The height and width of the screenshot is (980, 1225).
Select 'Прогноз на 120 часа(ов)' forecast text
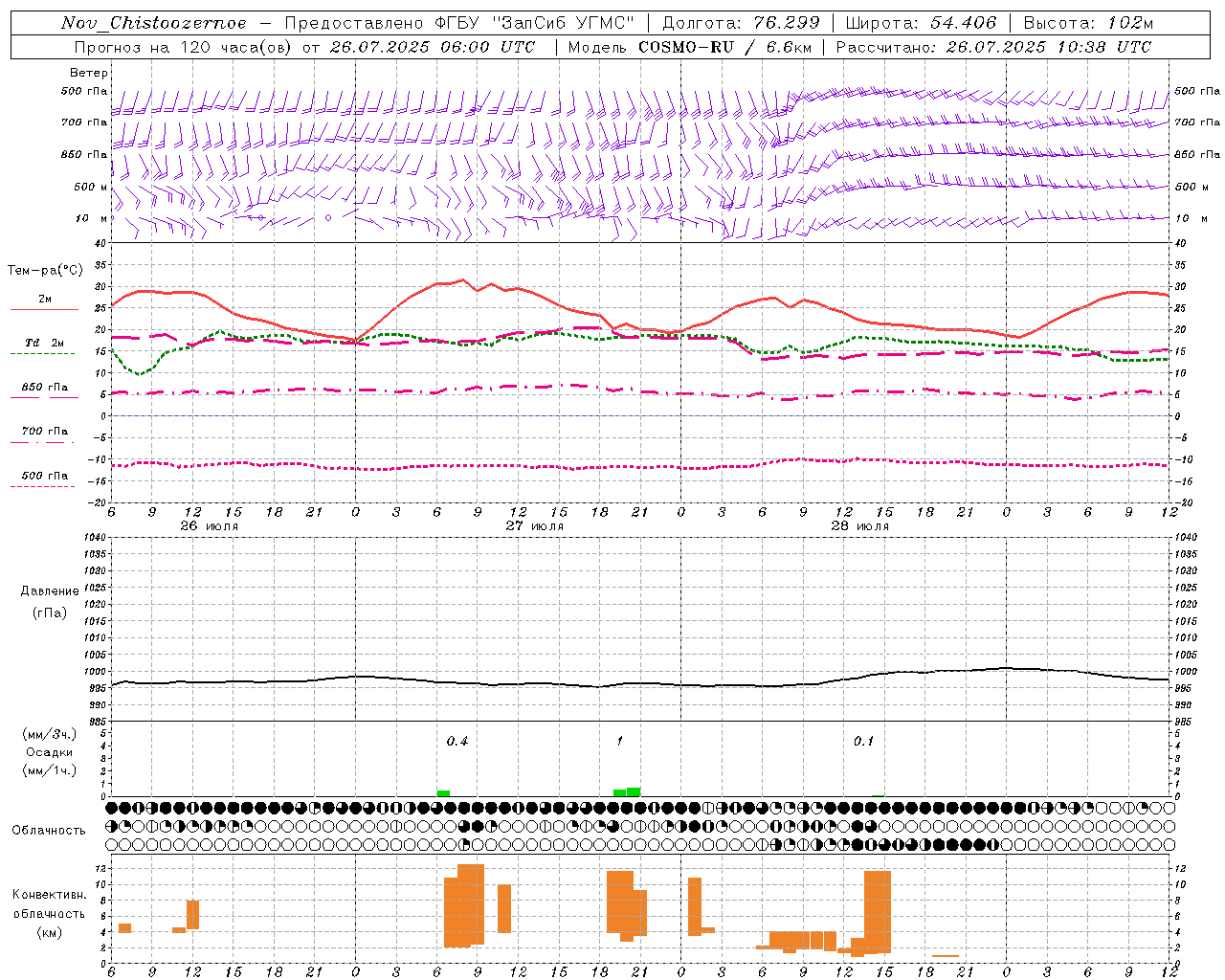click(184, 47)
